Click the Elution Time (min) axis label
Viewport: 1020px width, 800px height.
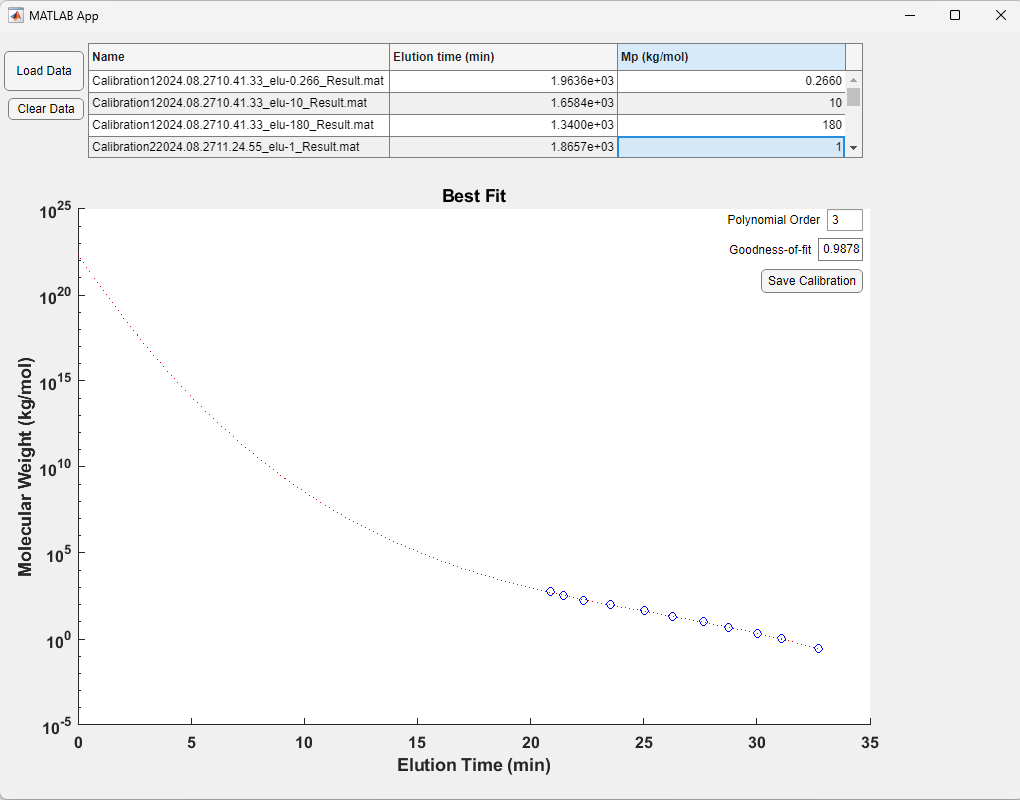(x=474, y=765)
